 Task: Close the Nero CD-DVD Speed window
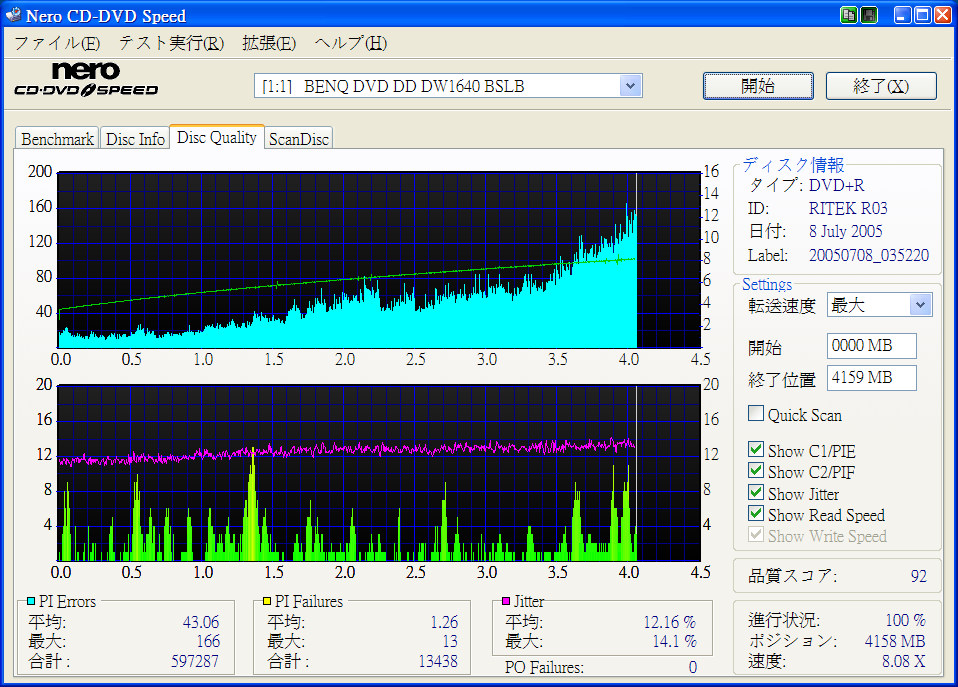tap(943, 15)
